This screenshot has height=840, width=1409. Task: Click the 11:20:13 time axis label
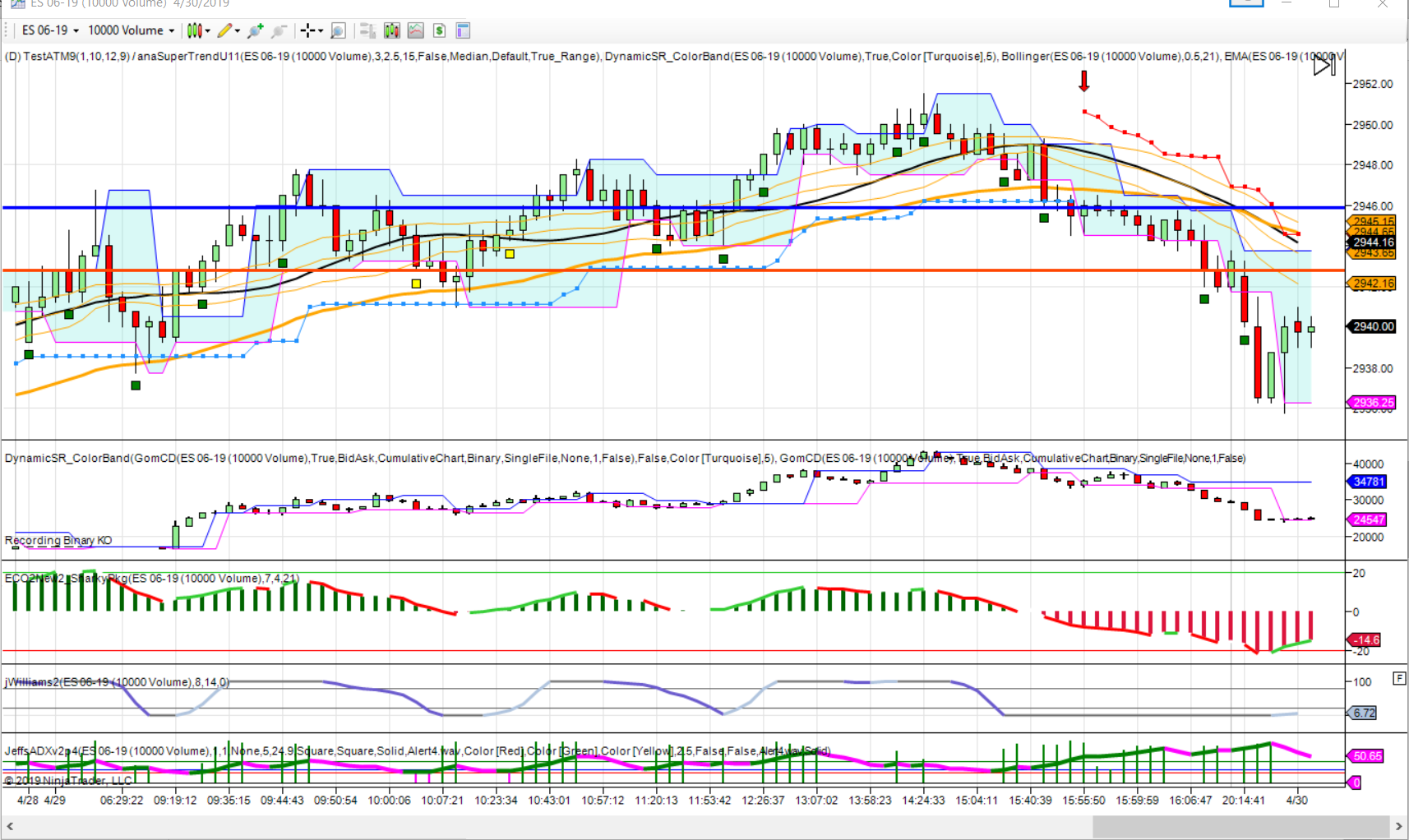coord(656,800)
